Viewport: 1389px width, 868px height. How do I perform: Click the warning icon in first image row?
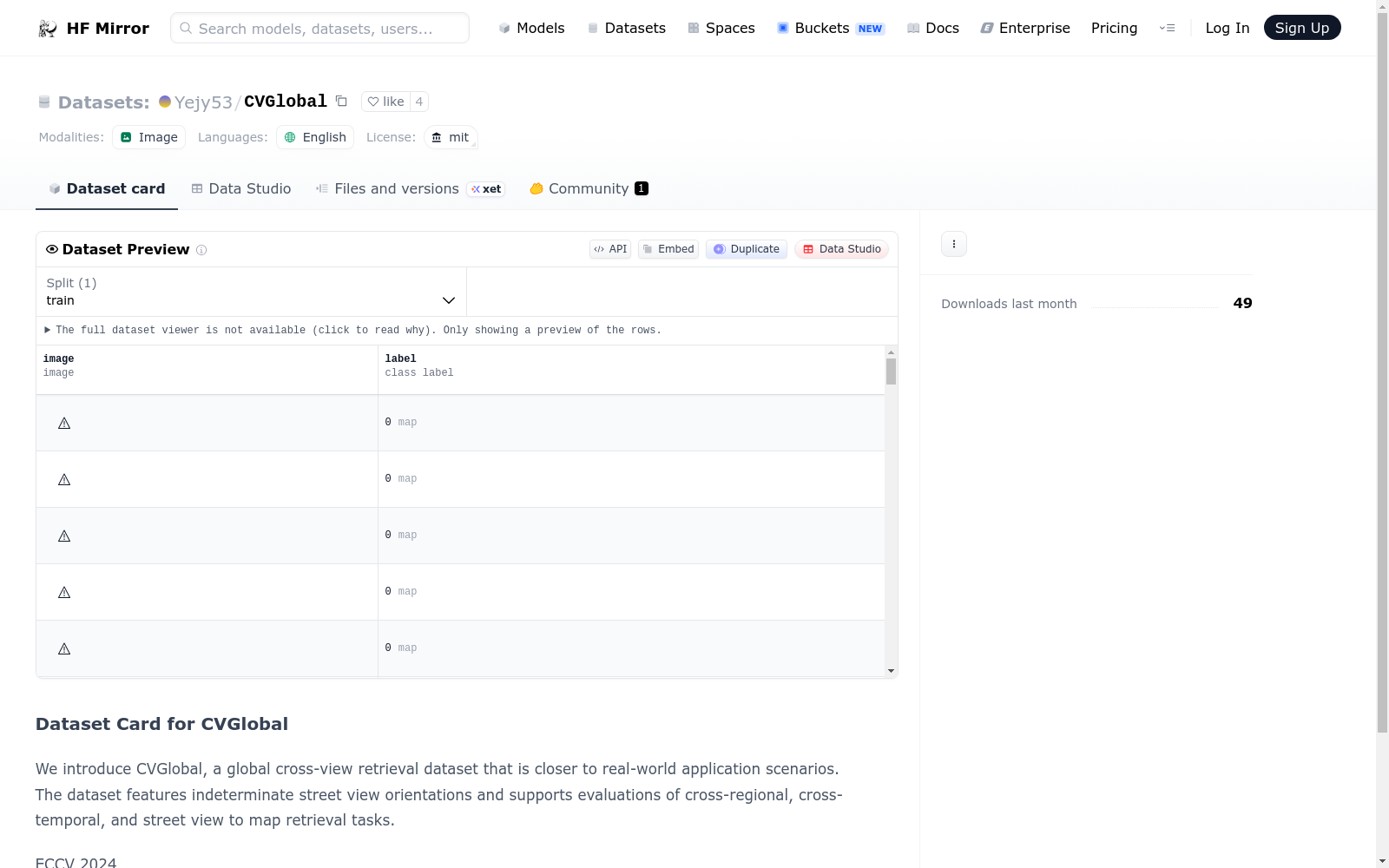point(64,424)
